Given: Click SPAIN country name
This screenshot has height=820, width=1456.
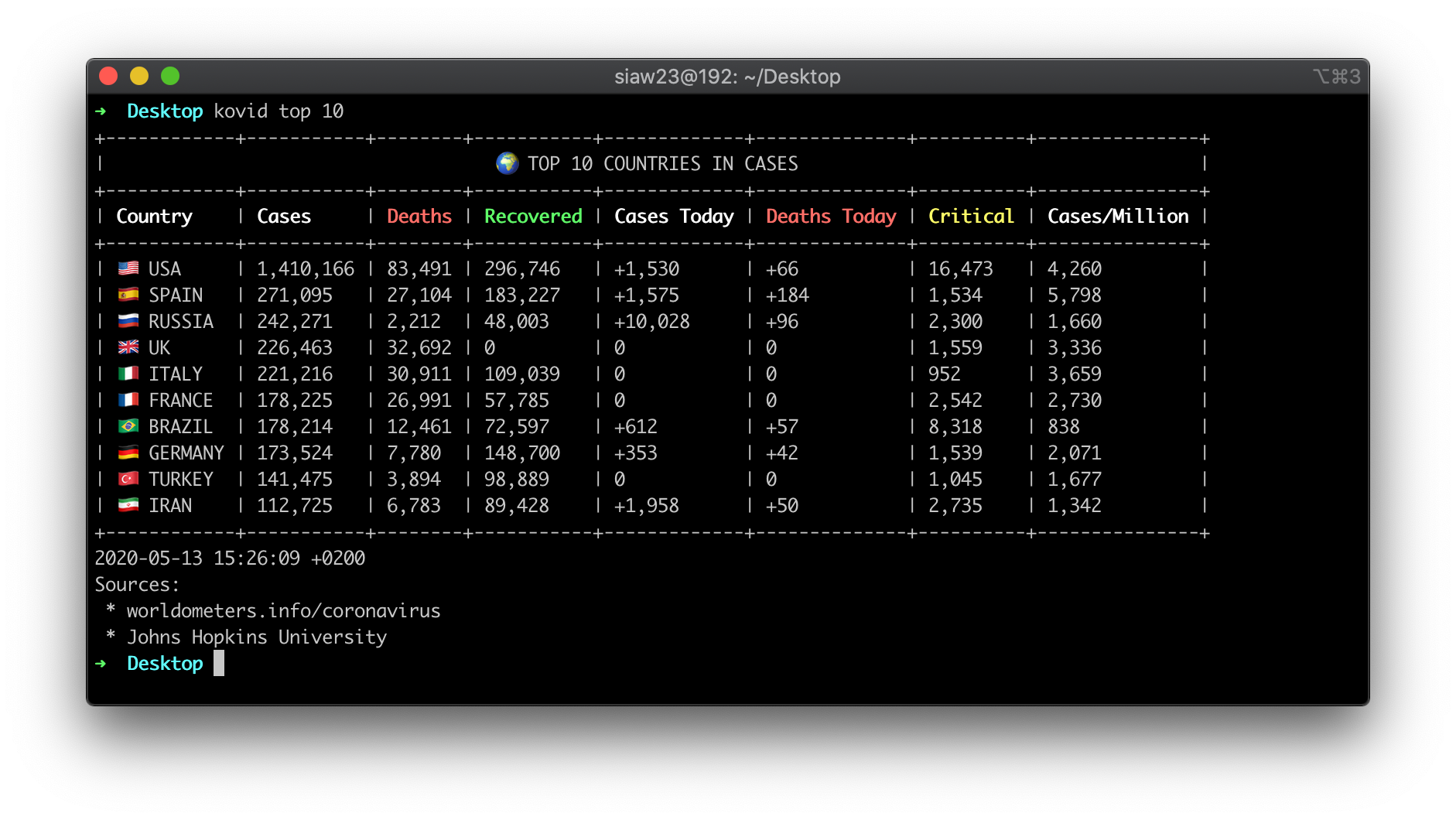Looking at the screenshot, I should [176, 296].
